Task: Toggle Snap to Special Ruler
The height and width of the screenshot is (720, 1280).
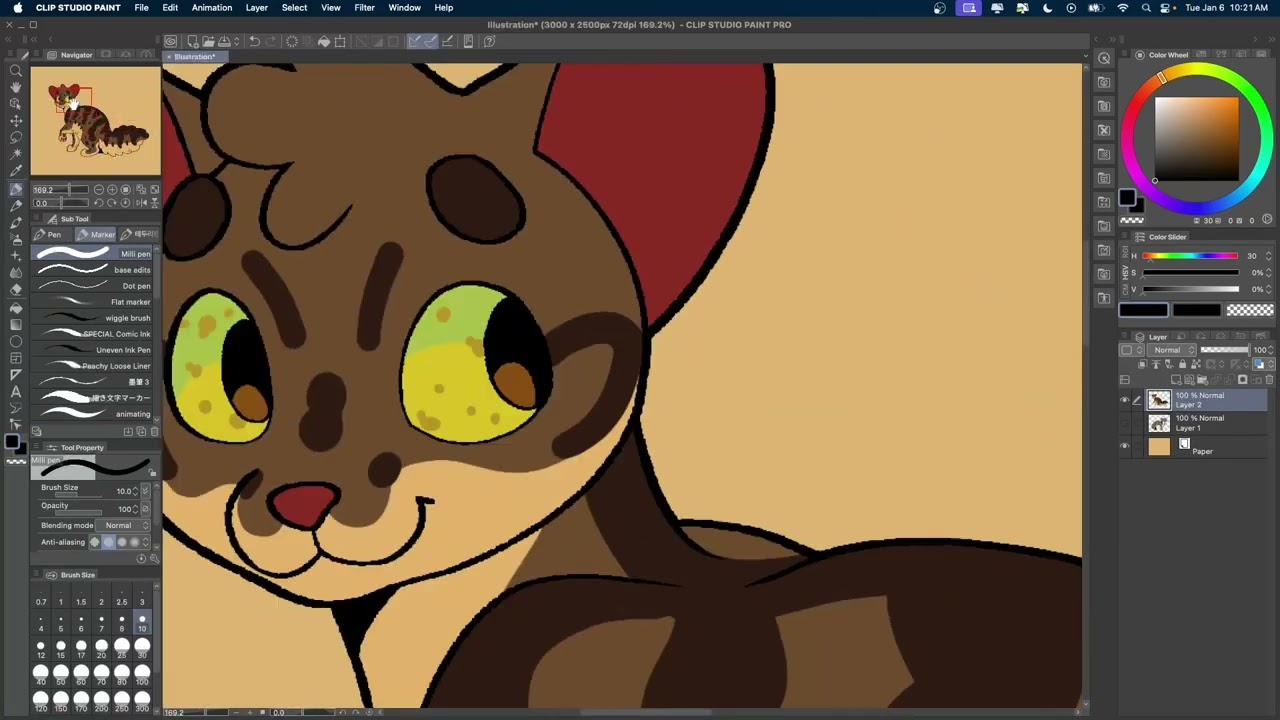Action: pyautogui.click(x=430, y=41)
